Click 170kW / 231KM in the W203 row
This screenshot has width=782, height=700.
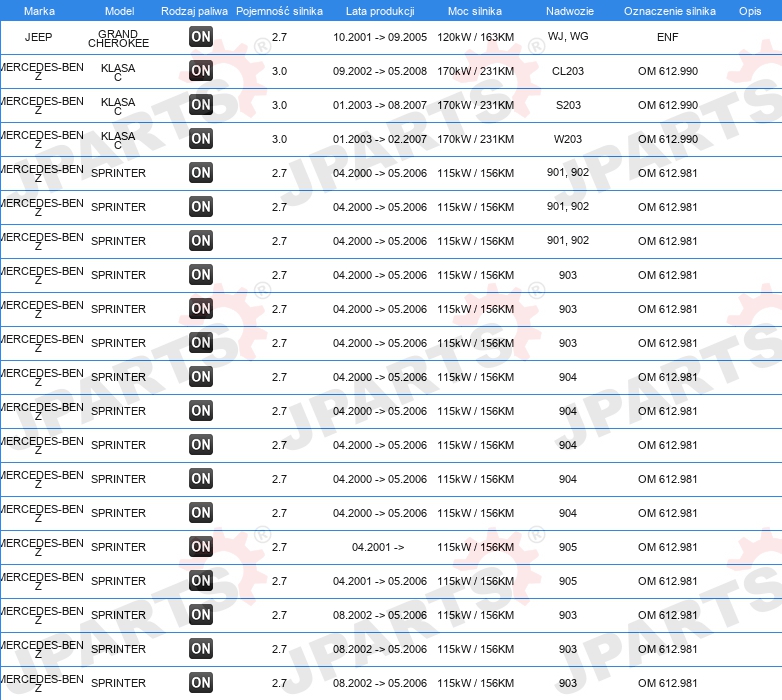(475, 139)
